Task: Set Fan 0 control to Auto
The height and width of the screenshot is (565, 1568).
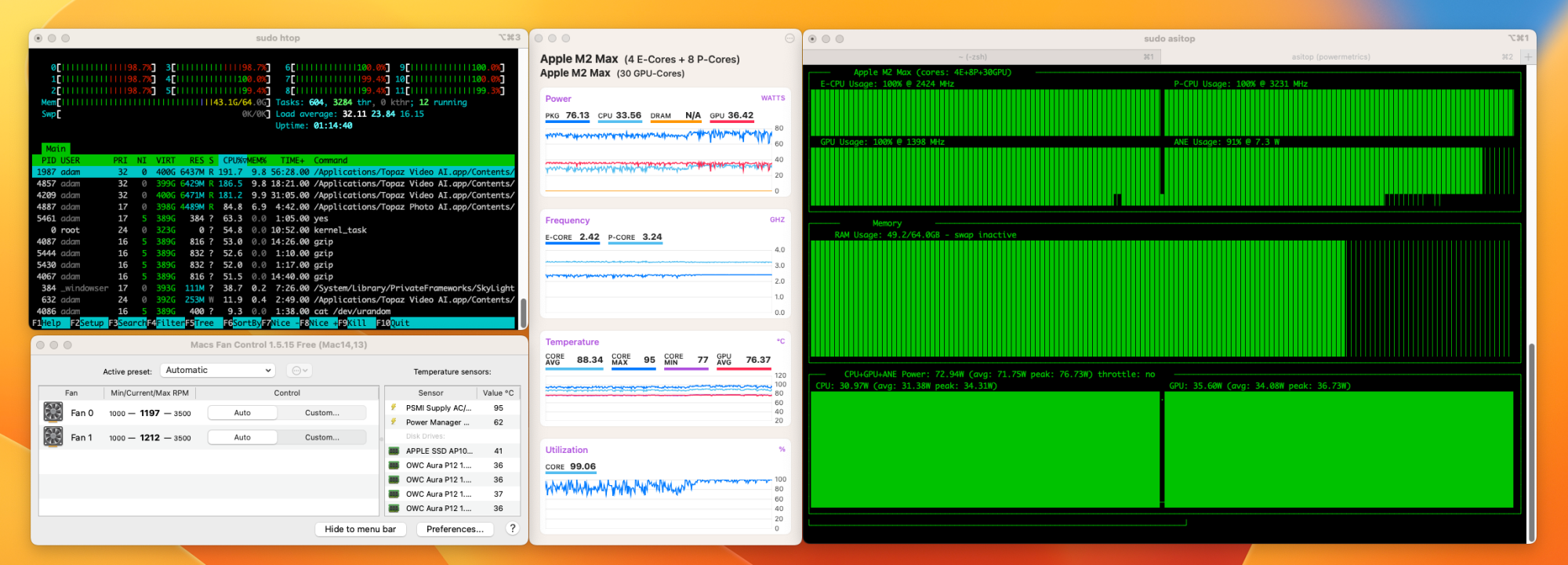Action: (242, 412)
